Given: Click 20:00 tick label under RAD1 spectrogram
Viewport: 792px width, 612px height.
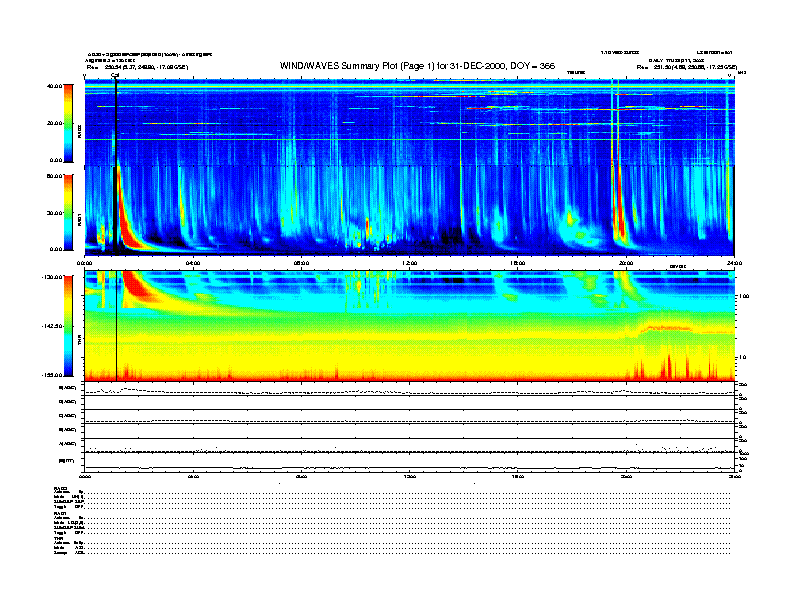Looking at the screenshot, I should 626,263.
